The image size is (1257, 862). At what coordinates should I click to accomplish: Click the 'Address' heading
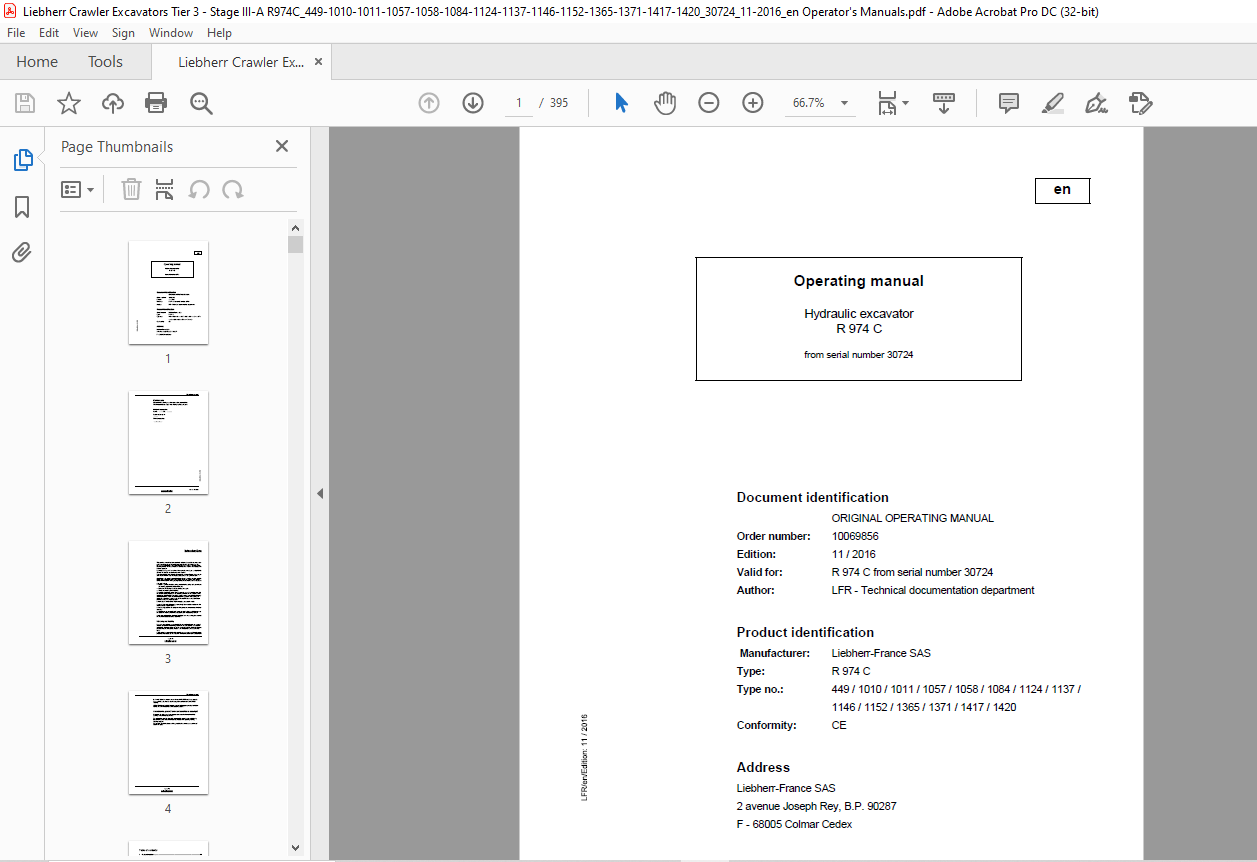(763, 767)
